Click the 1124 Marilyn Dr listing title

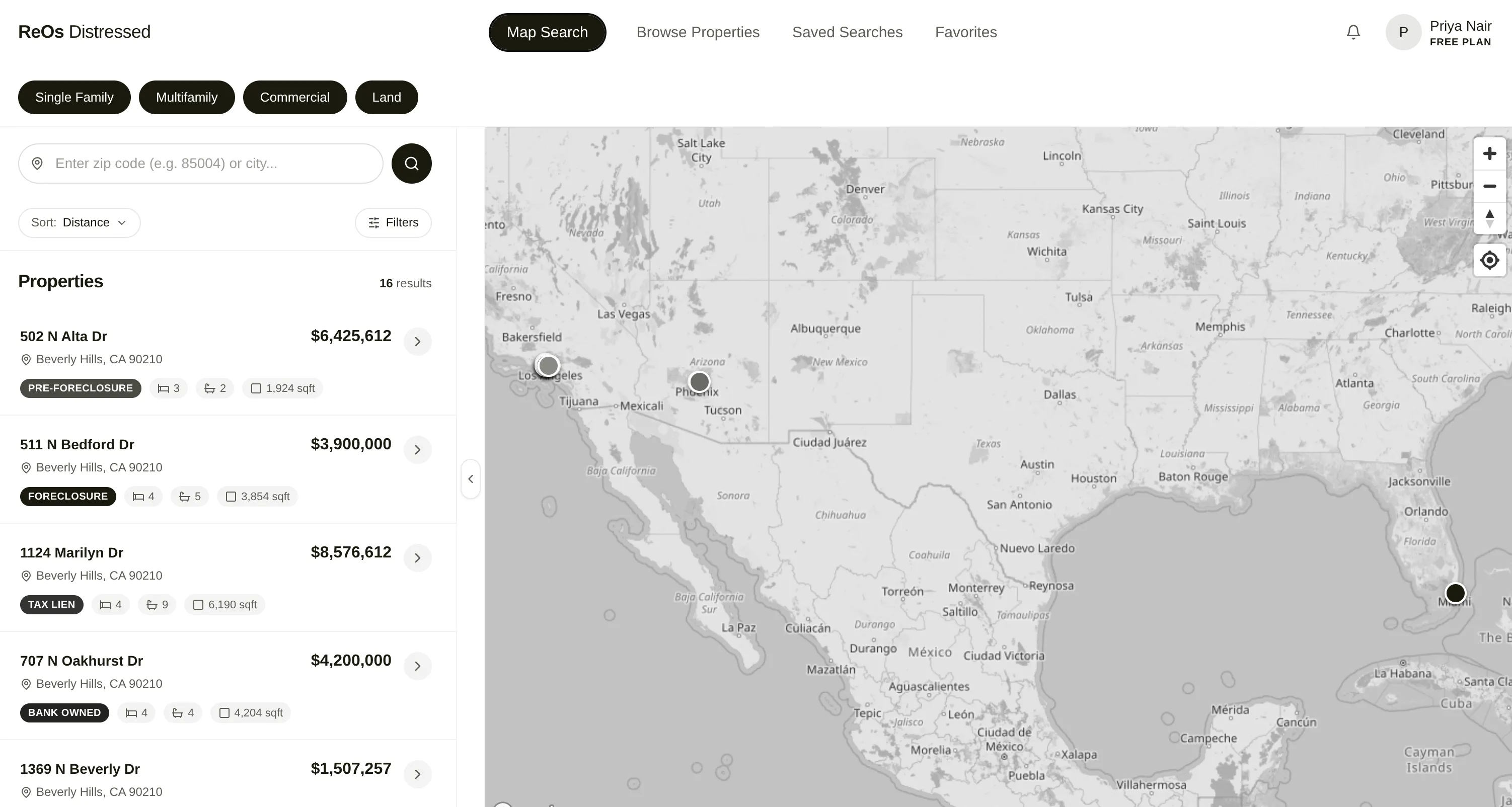point(71,553)
